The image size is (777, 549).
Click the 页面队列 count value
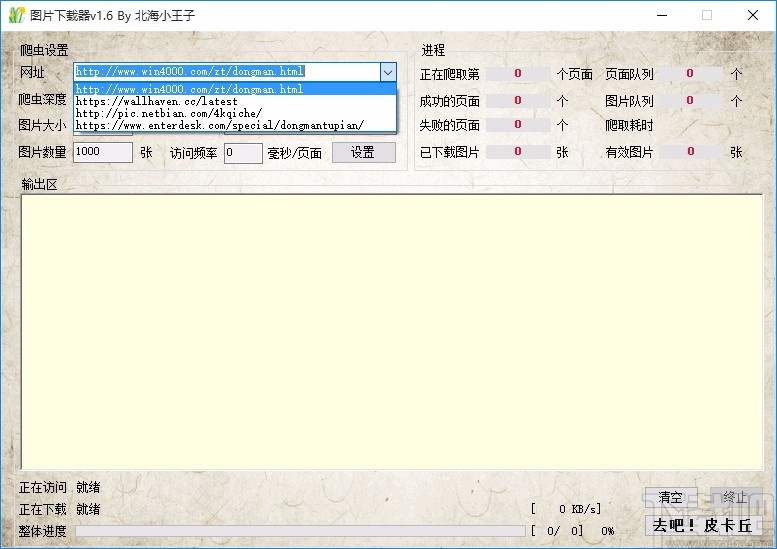[690, 74]
